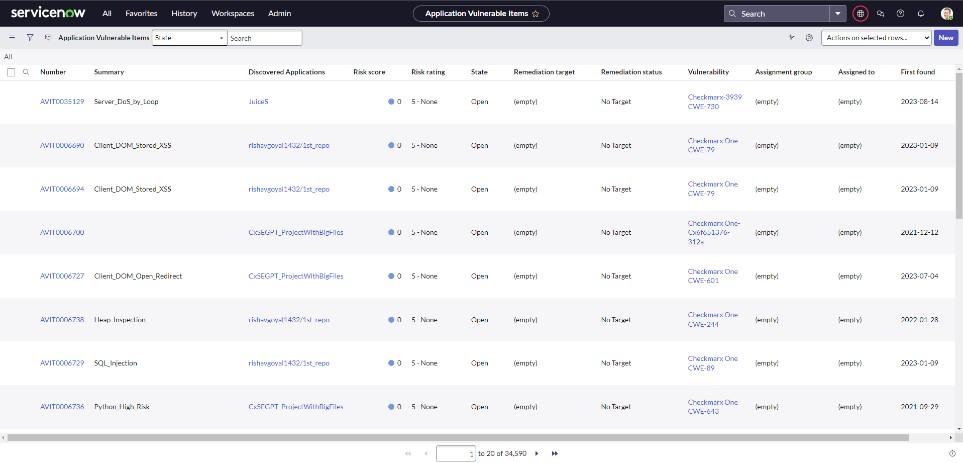Click the Discovered Applications column header
This screenshot has width=963, height=463.
coord(286,72)
